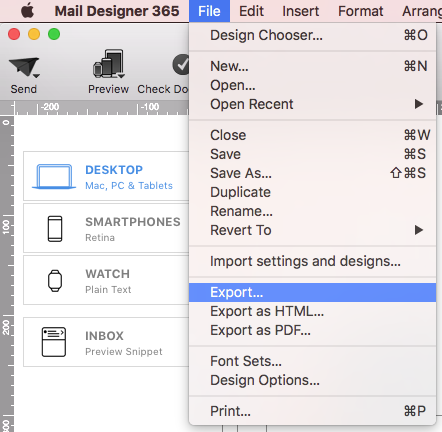The image size is (442, 432).
Task: Choose Save As… in File menu
Action: 312,173
